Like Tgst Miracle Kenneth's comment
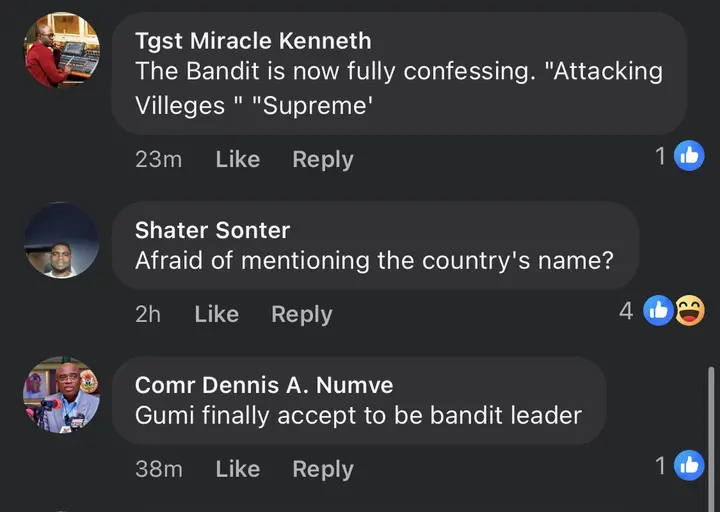Image resolution: width=720 pixels, height=512 pixels. click(x=237, y=159)
